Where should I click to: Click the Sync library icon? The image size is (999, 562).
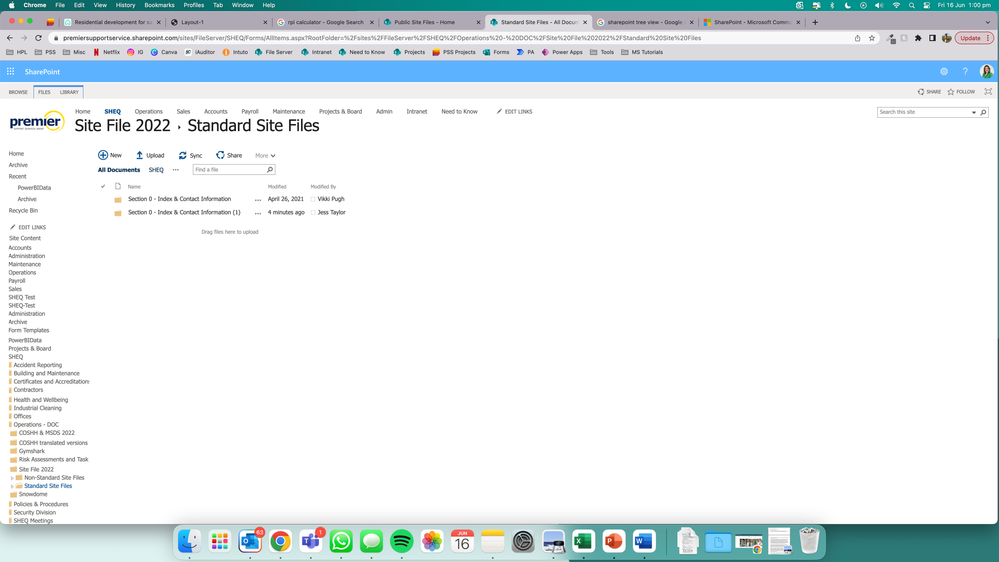pyautogui.click(x=183, y=155)
